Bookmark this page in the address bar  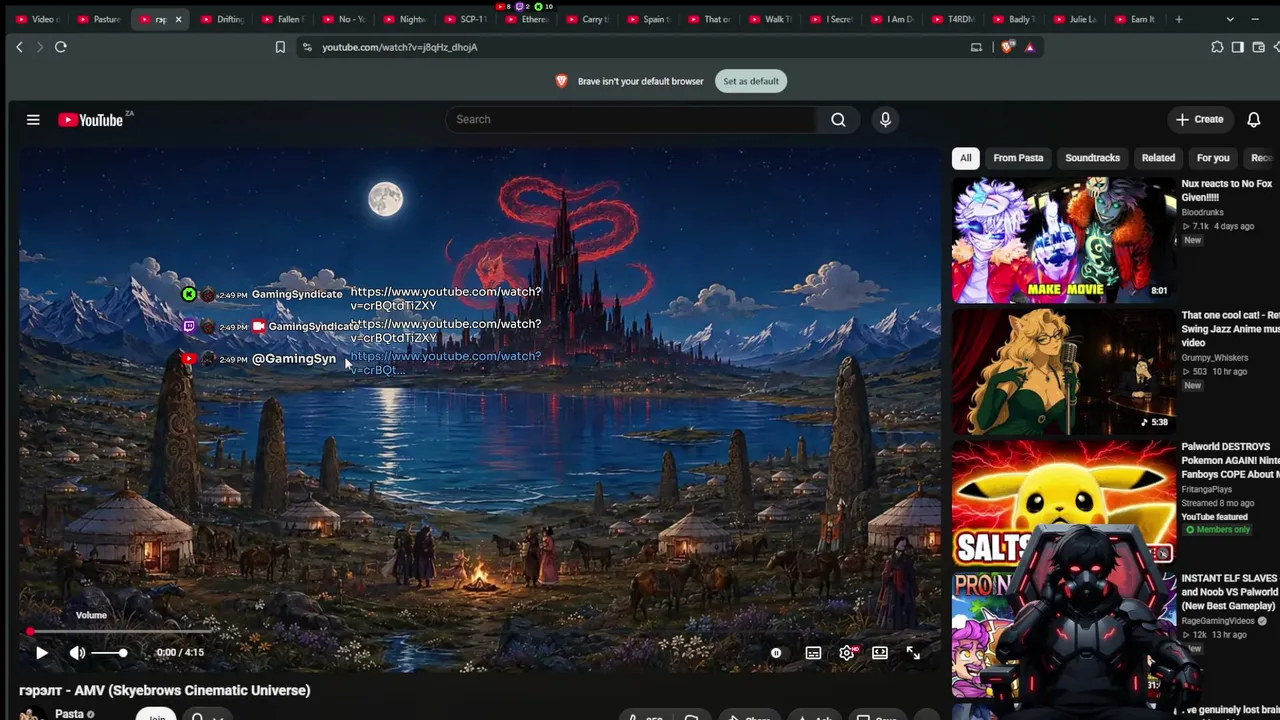tap(280, 47)
